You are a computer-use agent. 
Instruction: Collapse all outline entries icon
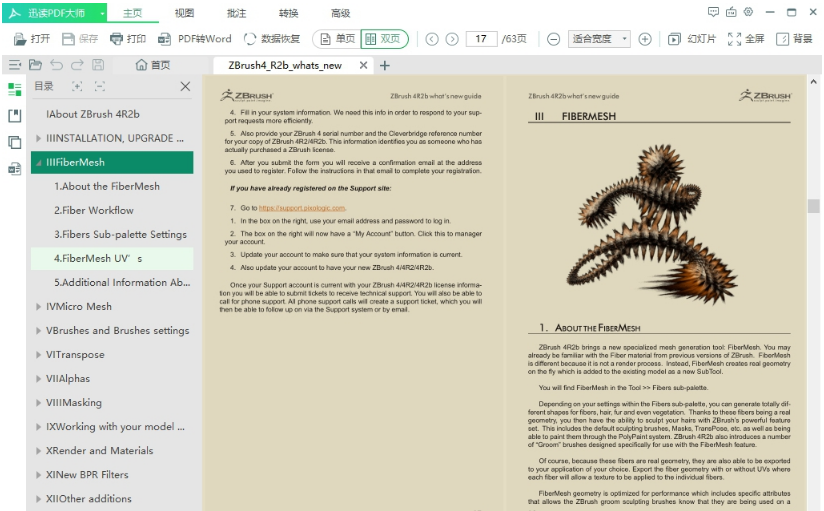[x=100, y=86]
